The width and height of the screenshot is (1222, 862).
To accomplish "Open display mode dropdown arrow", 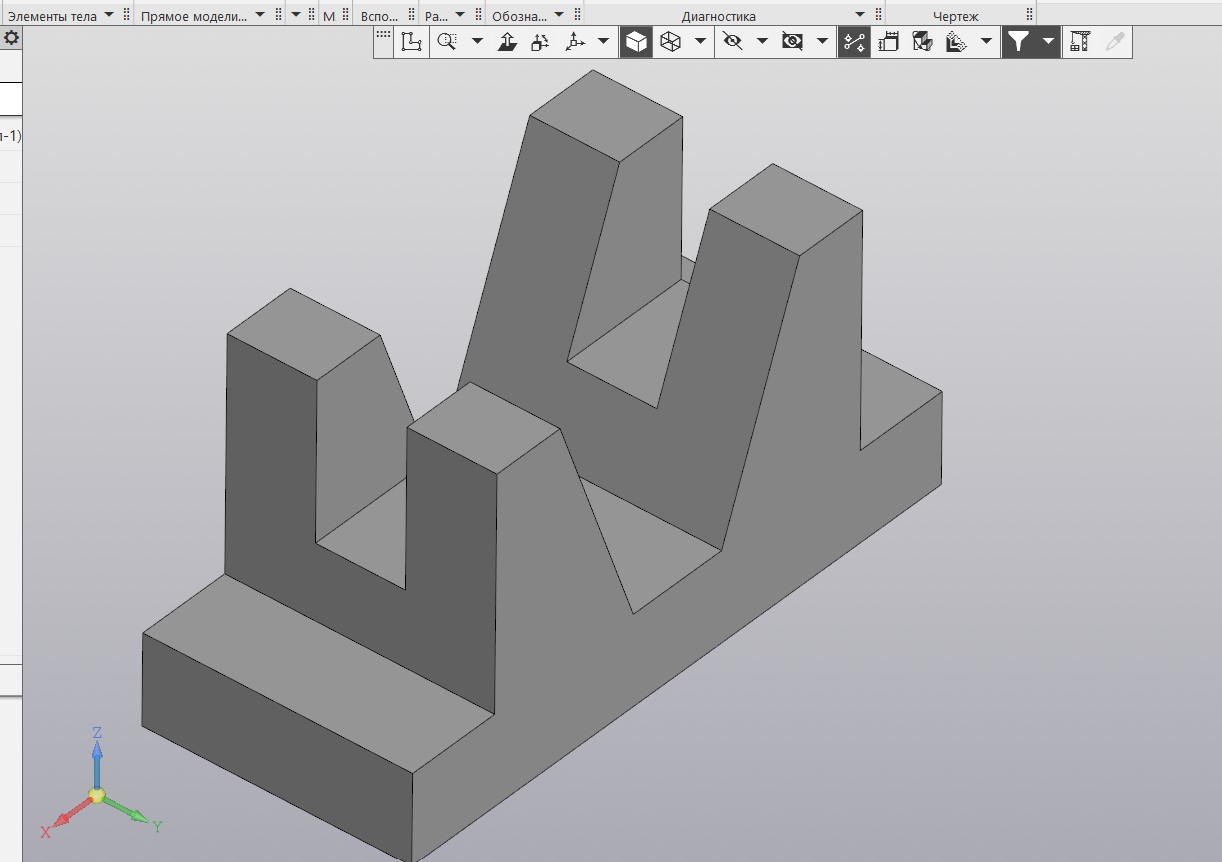I will [x=700, y=42].
